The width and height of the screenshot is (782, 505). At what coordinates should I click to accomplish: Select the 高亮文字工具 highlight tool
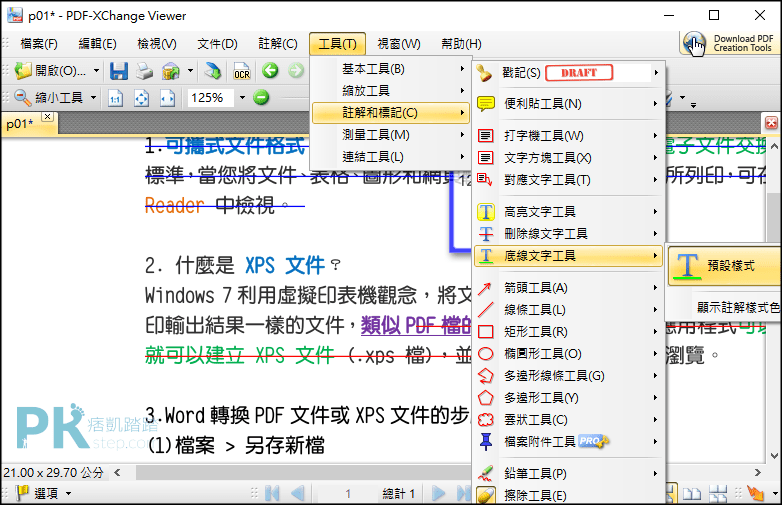point(569,212)
